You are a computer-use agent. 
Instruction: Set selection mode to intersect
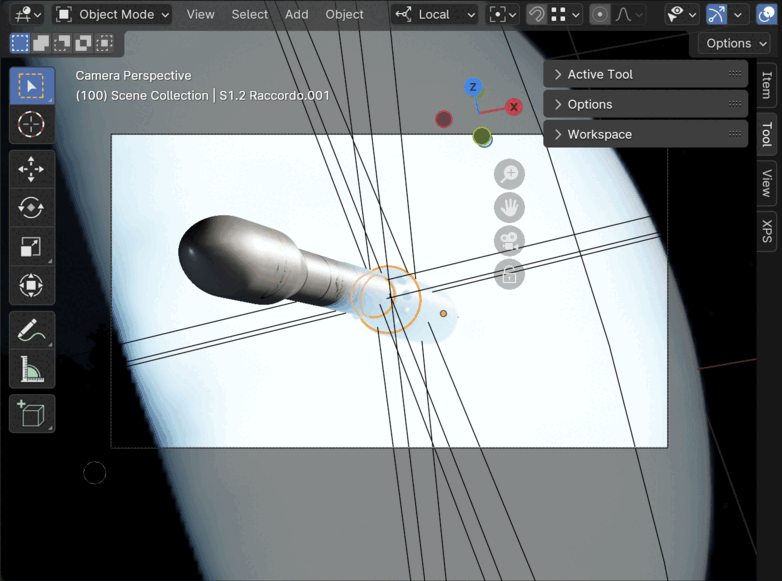point(104,43)
